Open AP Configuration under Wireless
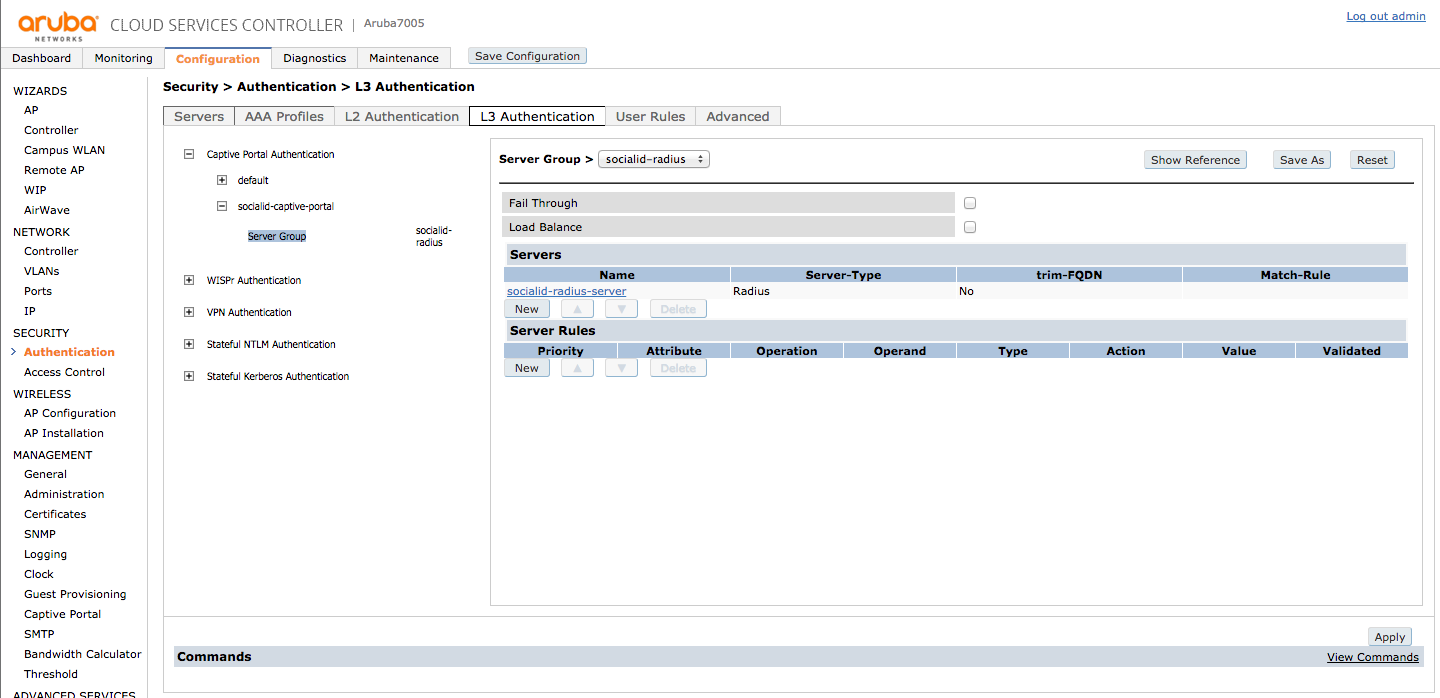 [70, 413]
